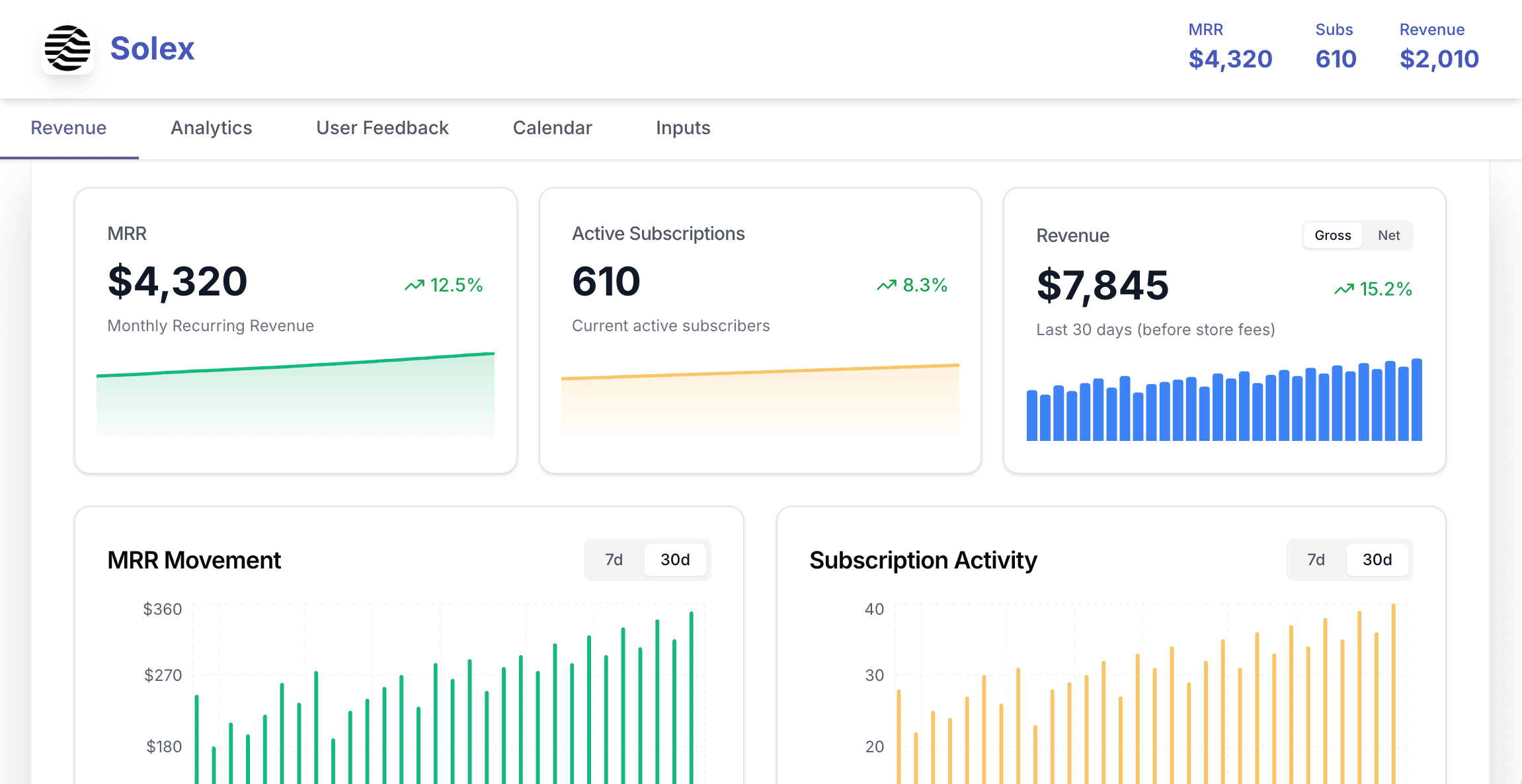This screenshot has width=1522, height=784.
Task: Select the 30d option on Subscription Activity
Action: (x=1377, y=559)
